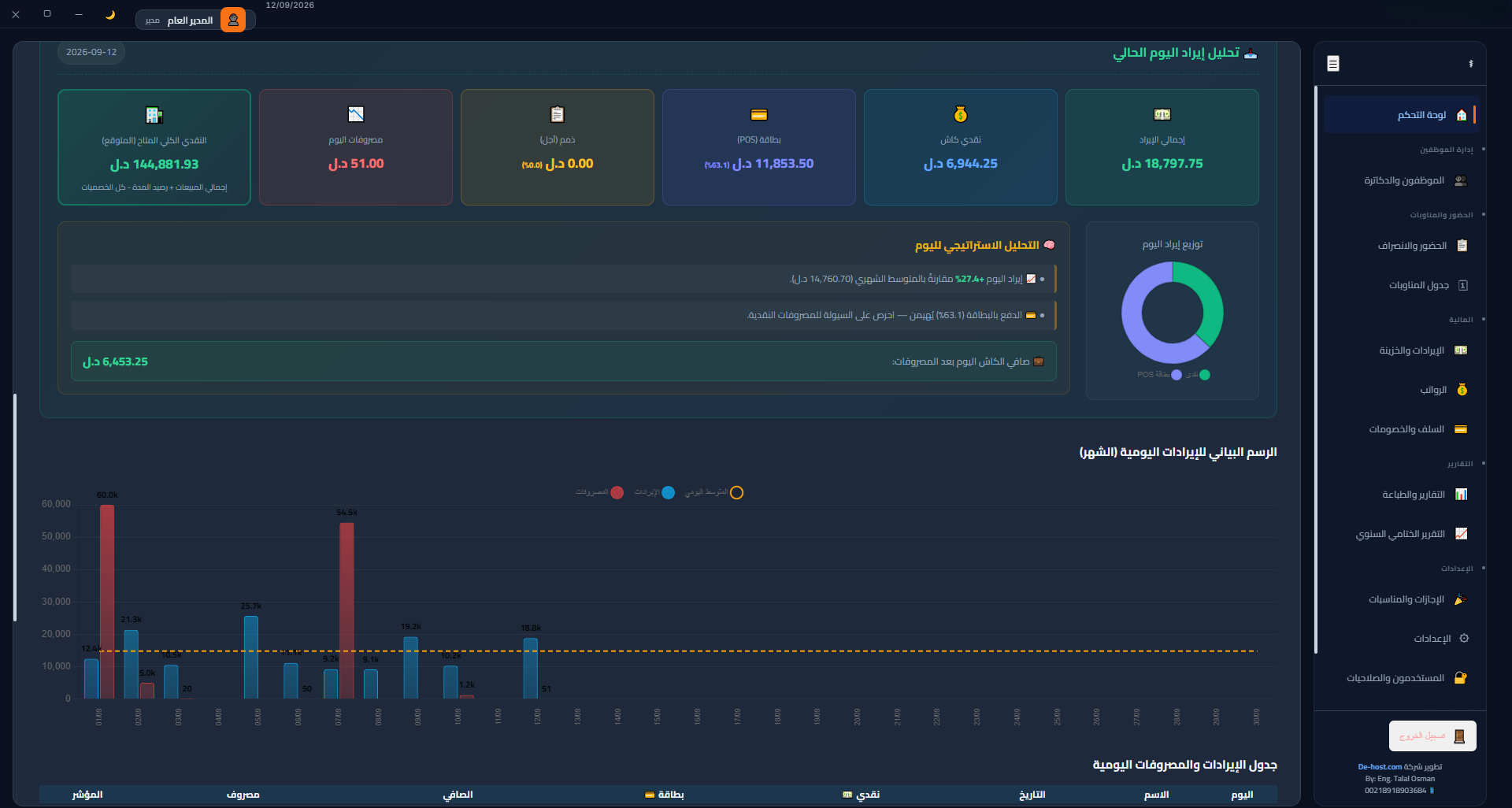Toggle dark mode moon icon
The width and height of the screenshot is (1512, 808).
pyautogui.click(x=110, y=14)
